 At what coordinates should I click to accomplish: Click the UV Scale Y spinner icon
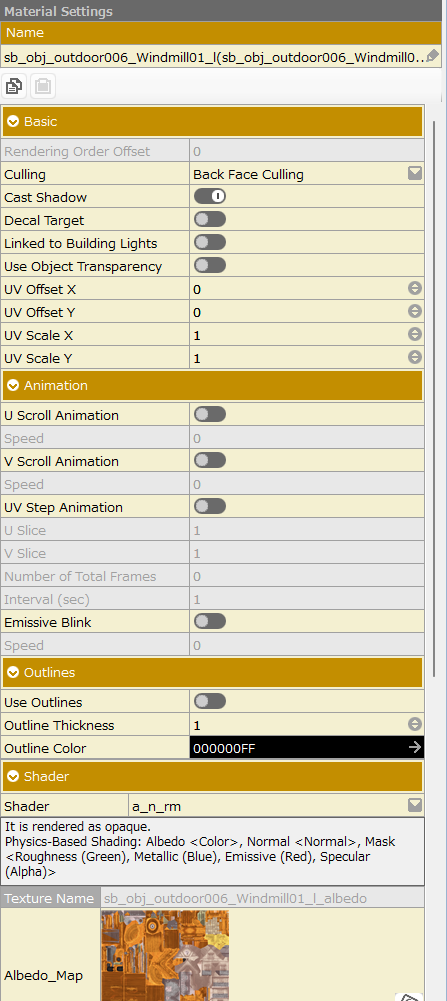[x=415, y=358]
